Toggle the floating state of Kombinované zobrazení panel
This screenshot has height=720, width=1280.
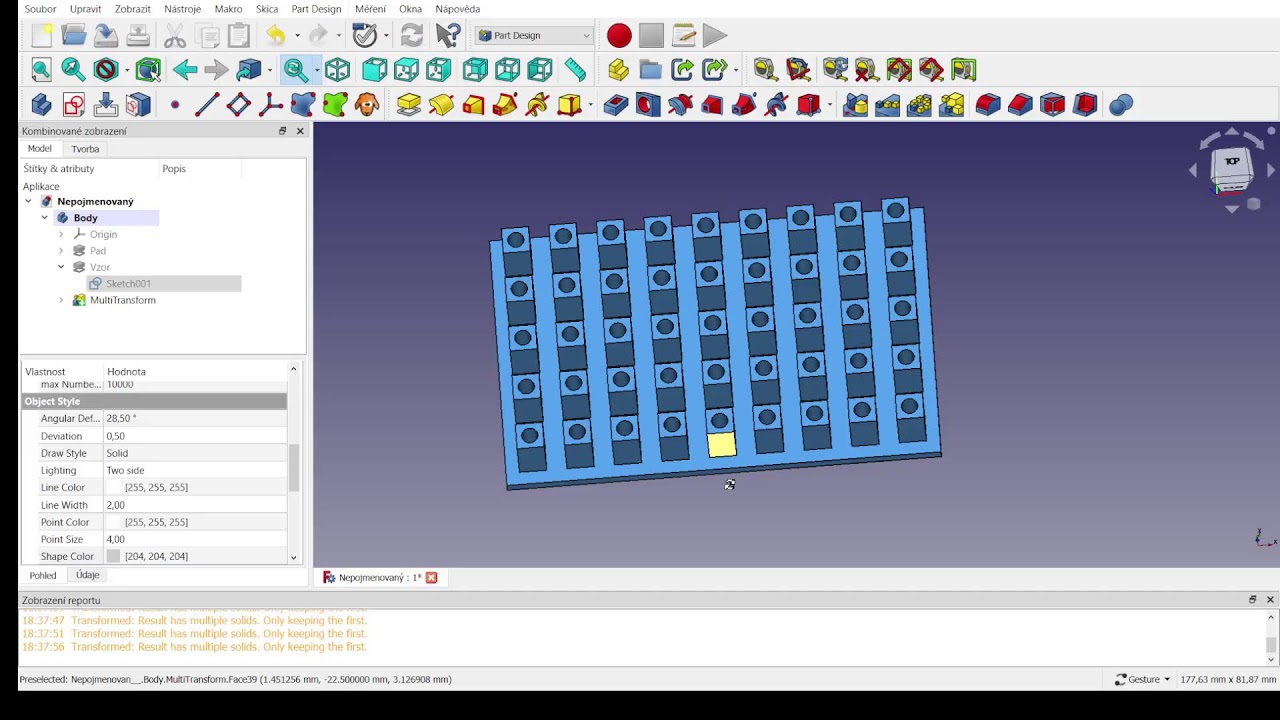[282, 131]
